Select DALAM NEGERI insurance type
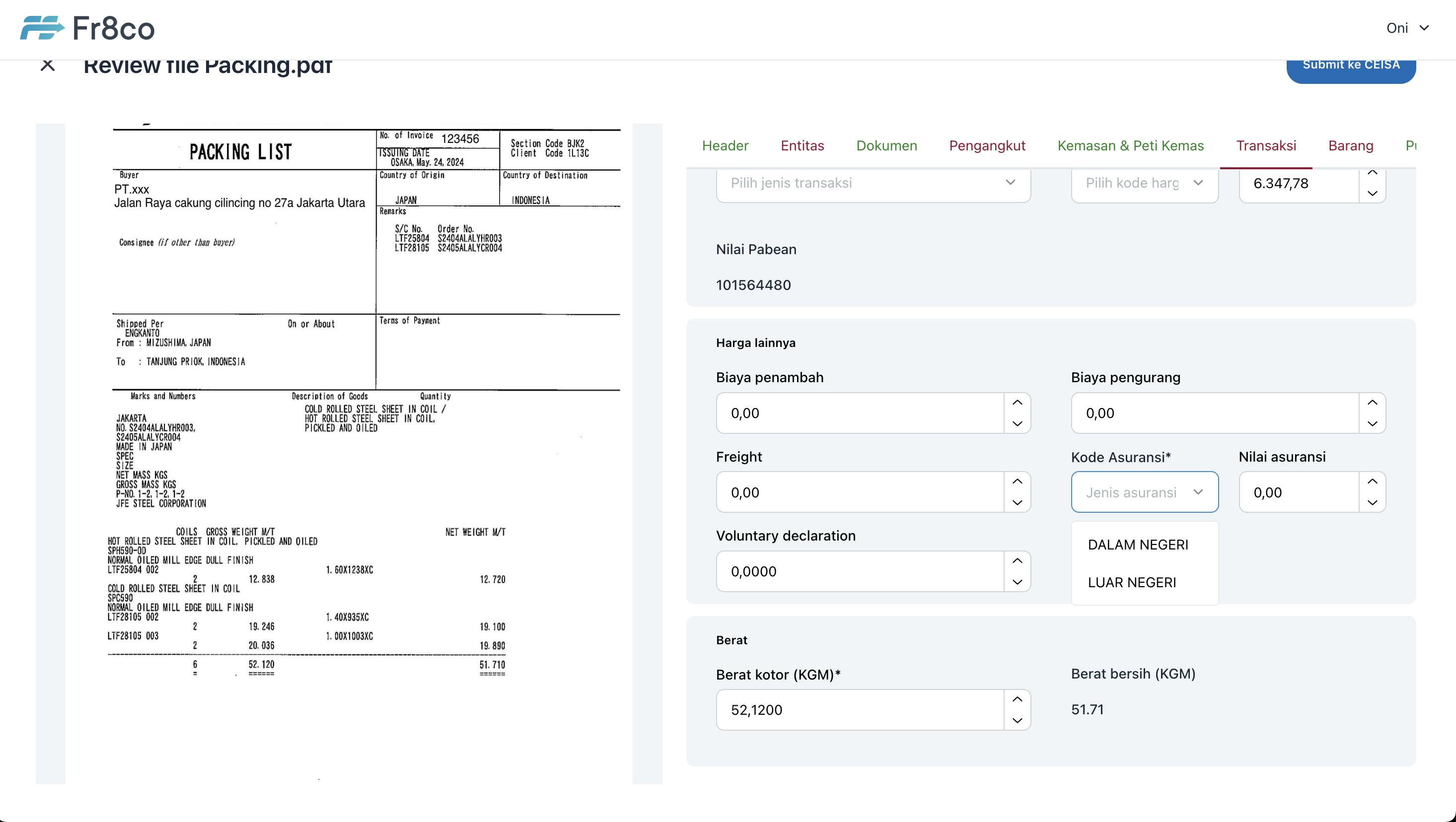The height and width of the screenshot is (822, 1456). 1138,544
